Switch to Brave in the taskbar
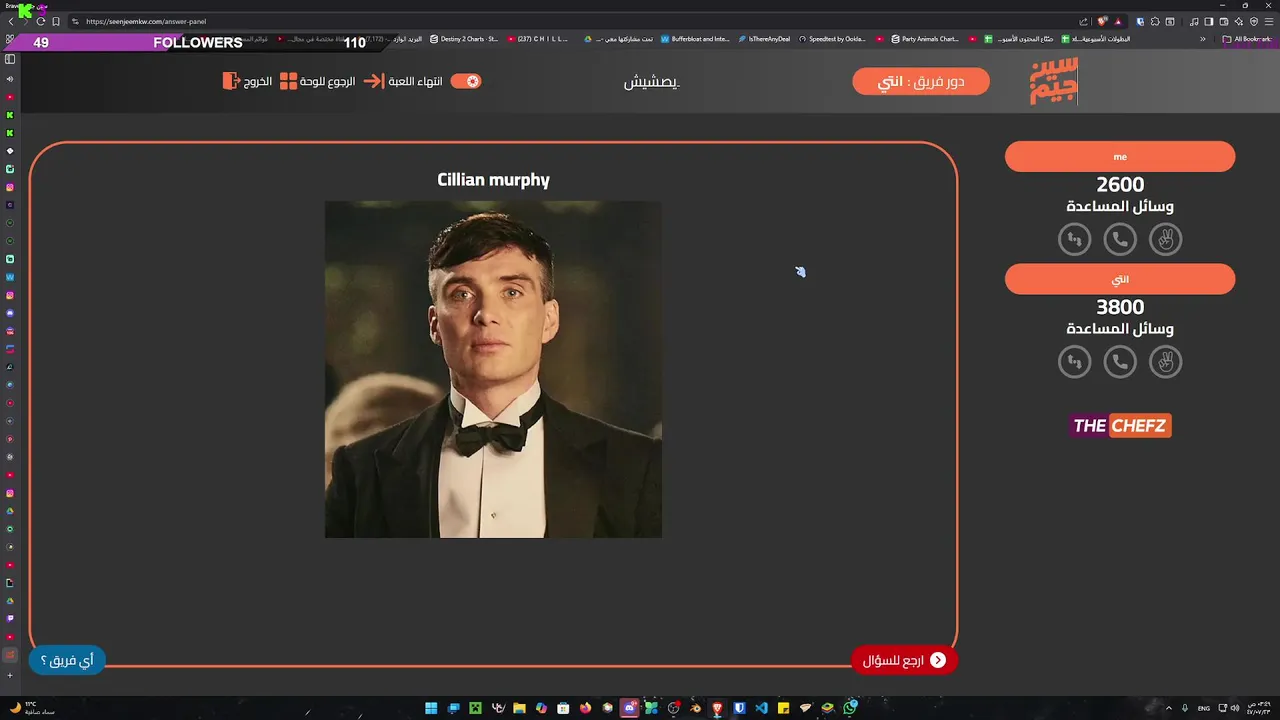This screenshot has height=720, width=1280. point(717,708)
